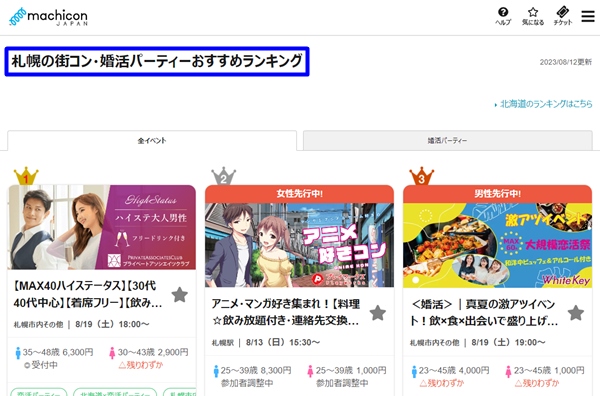Favorite the MAX40ハイステータス event with star
Image resolution: width=600 pixels, height=396 pixels.
click(179, 295)
